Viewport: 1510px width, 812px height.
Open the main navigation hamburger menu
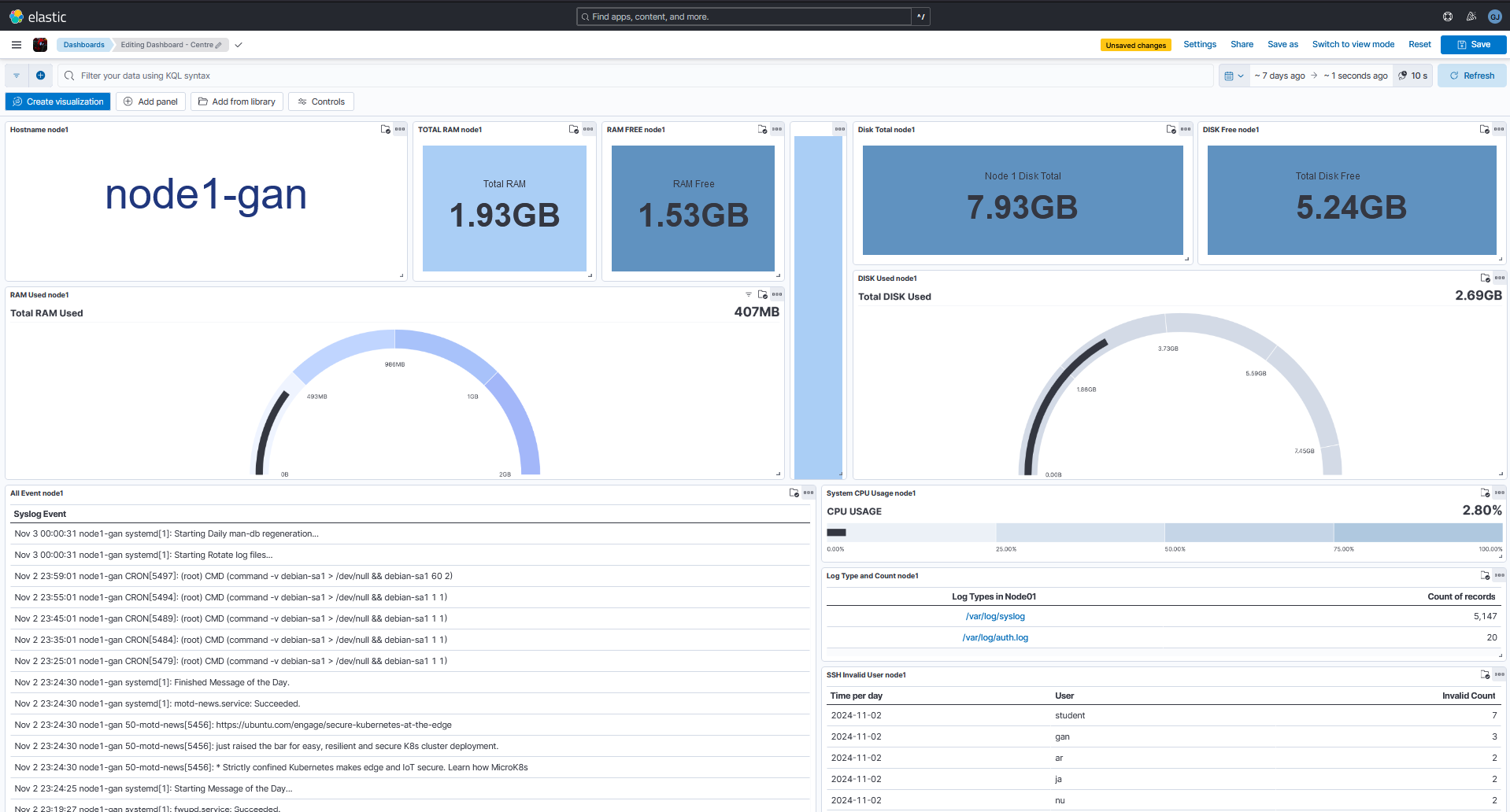point(17,45)
